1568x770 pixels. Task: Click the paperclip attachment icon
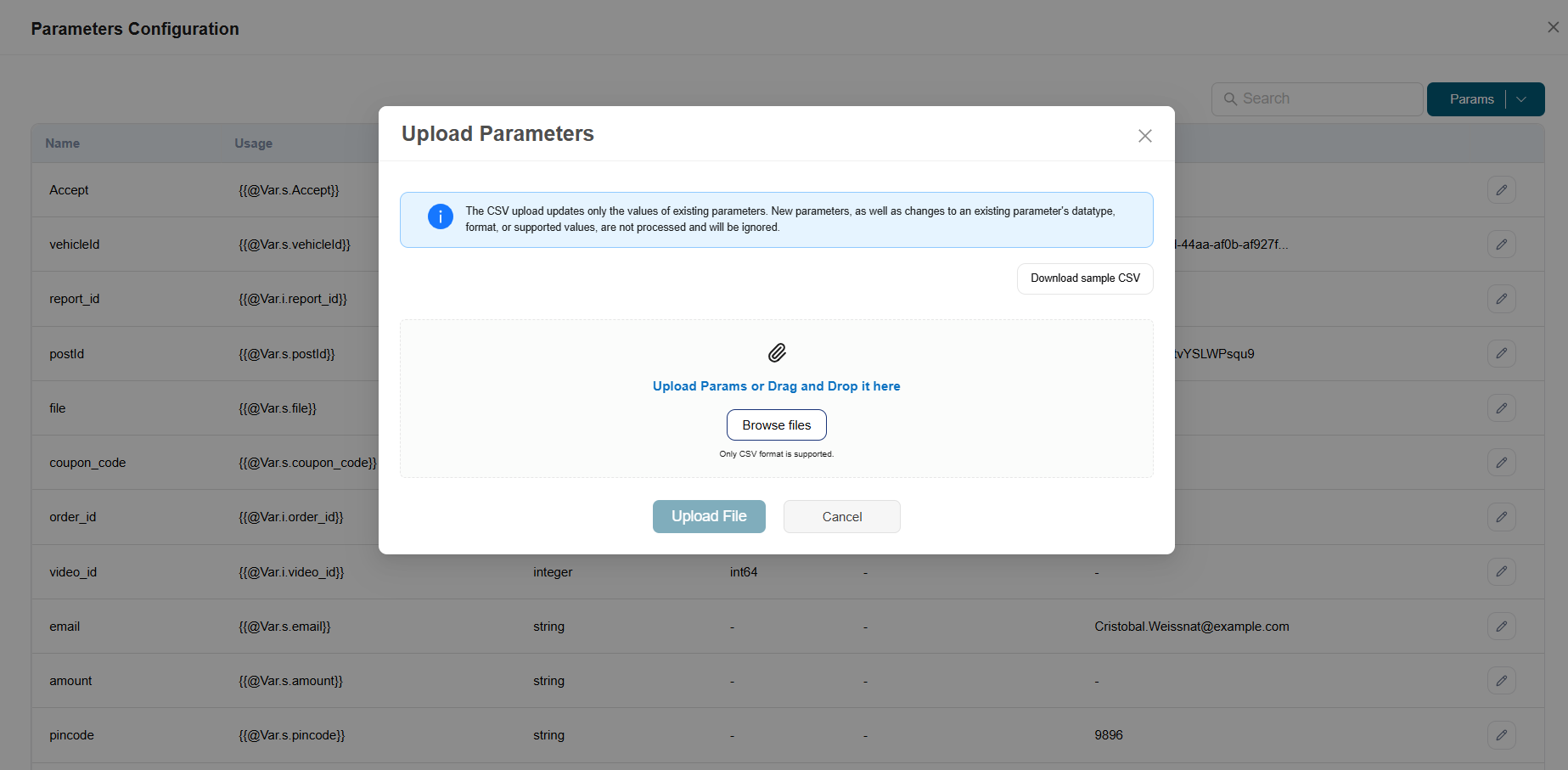coord(776,352)
